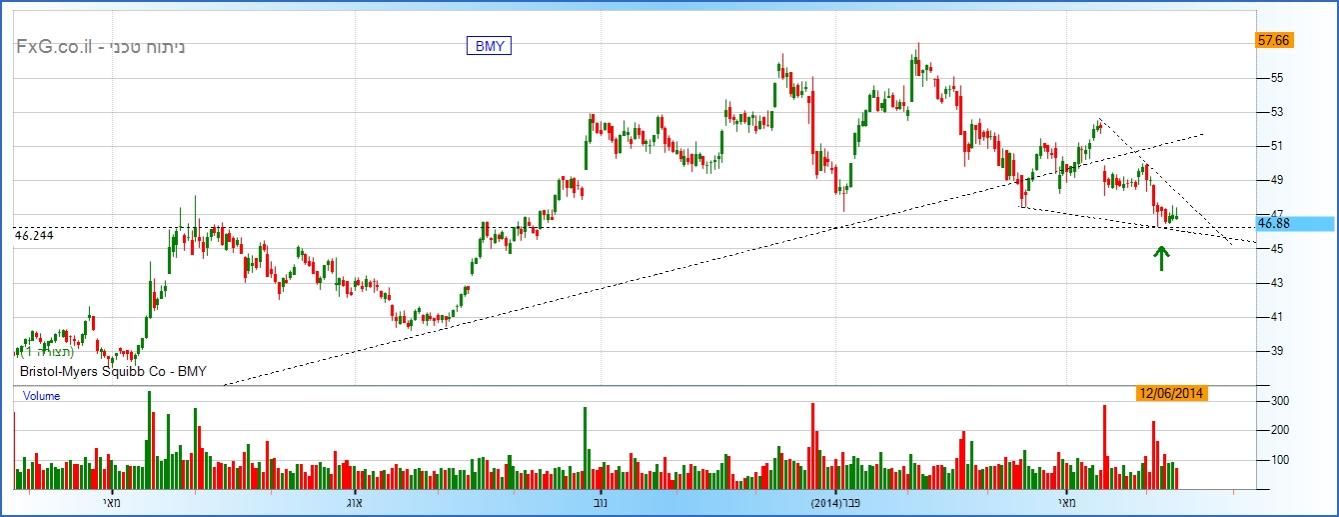The image size is (1339, 517).
Task: Click the FxG.co.il watermark text
Action: coord(54,46)
